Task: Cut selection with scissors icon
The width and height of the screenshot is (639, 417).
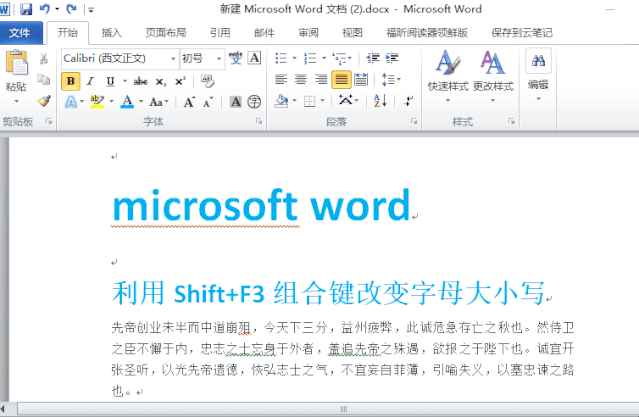Action: click(44, 59)
